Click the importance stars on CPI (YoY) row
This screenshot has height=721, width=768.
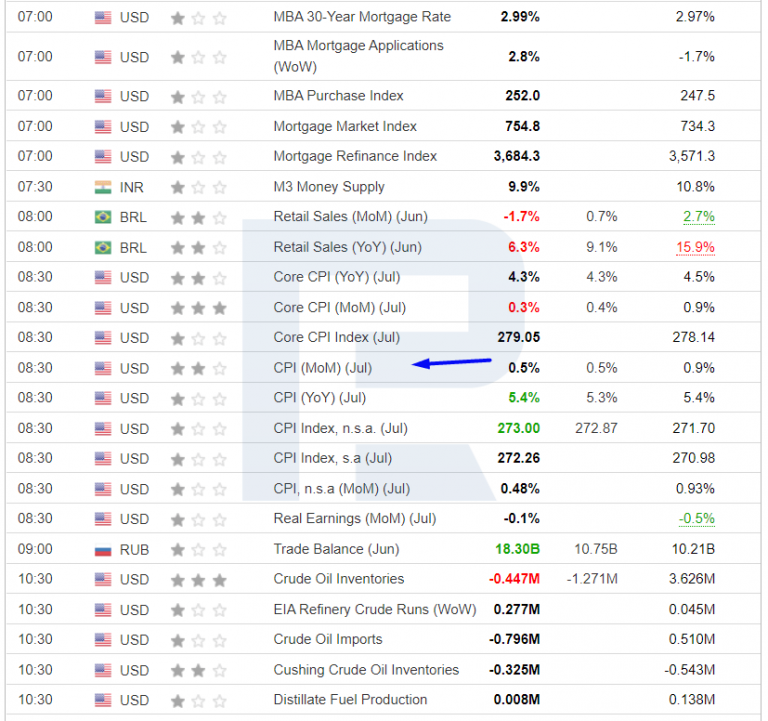199,398
